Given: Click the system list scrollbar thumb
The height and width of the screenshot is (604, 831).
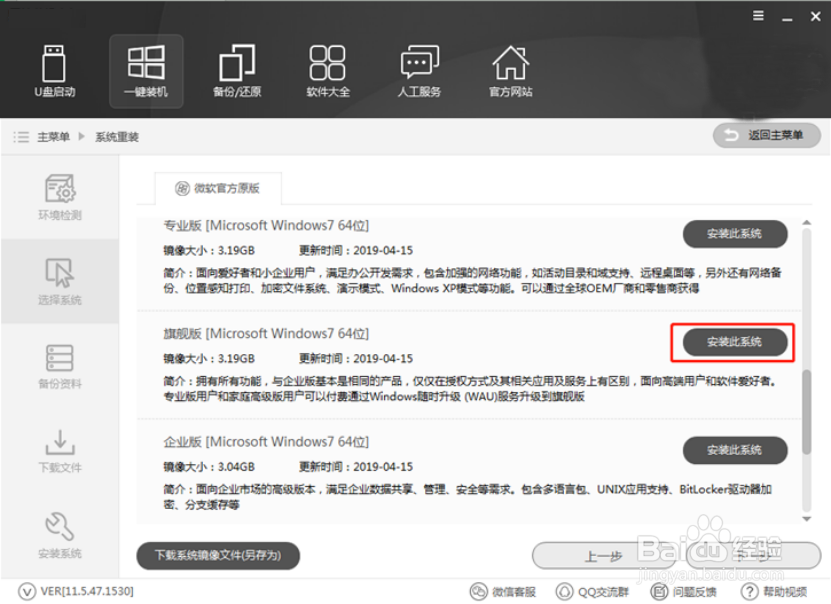Looking at the screenshot, I should (x=807, y=412).
